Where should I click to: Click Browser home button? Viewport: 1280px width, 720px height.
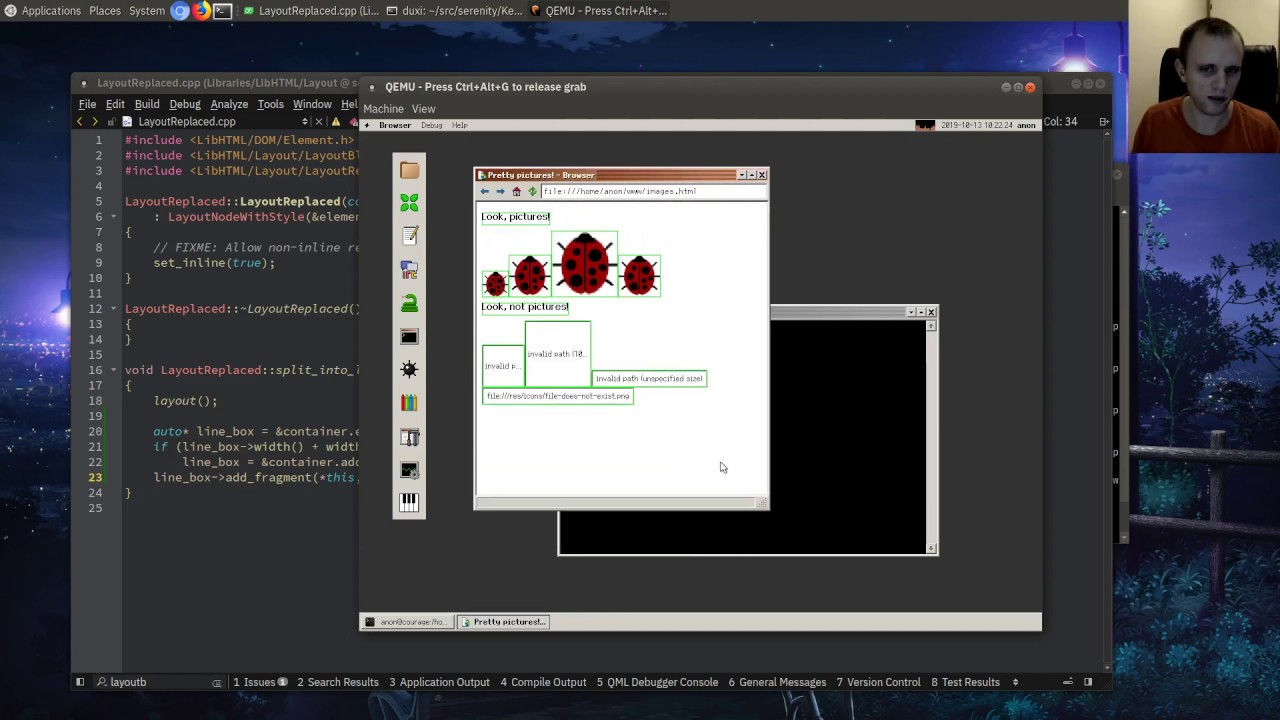pos(516,191)
